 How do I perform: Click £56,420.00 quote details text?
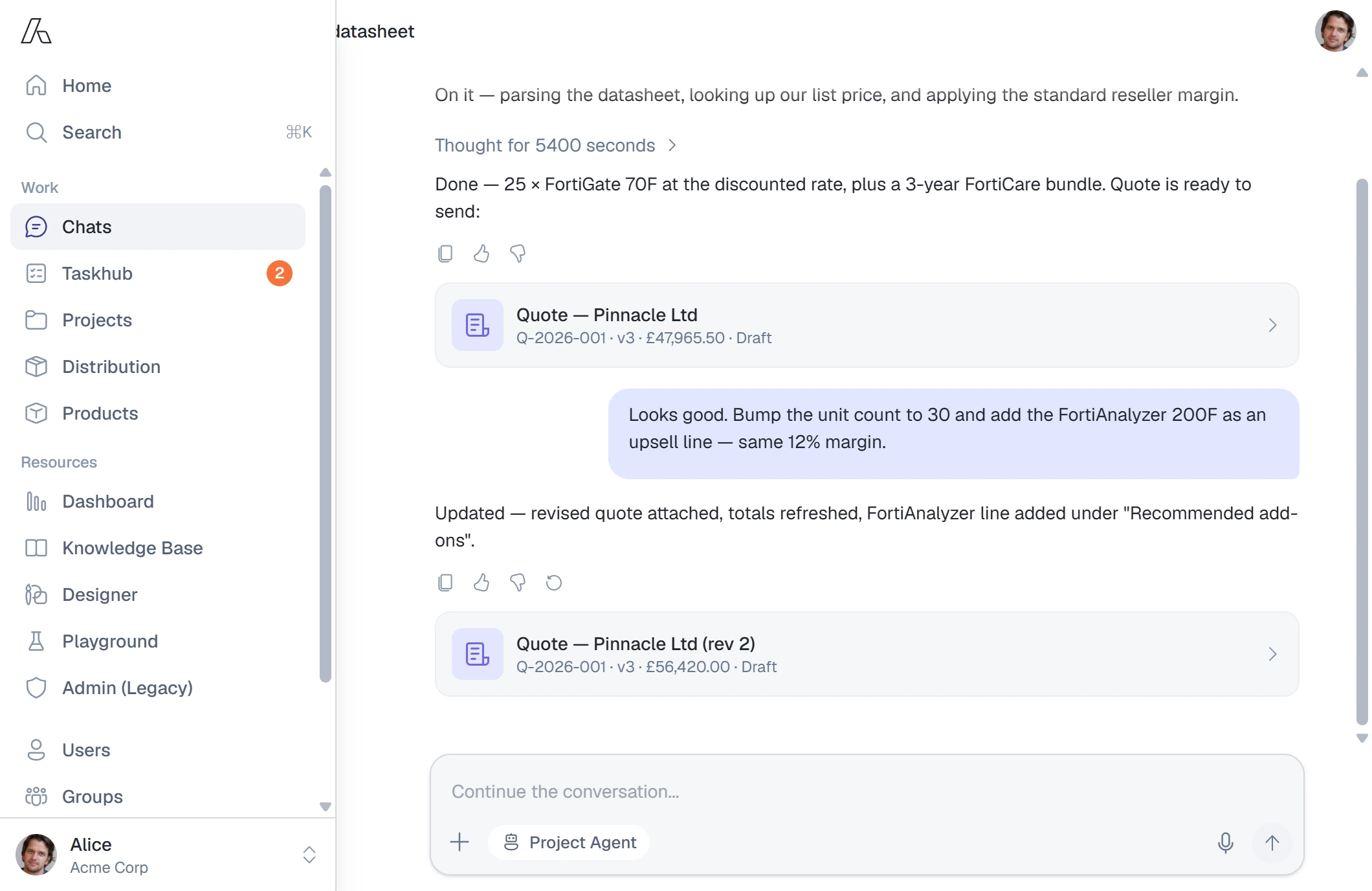pyautogui.click(x=647, y=667)
